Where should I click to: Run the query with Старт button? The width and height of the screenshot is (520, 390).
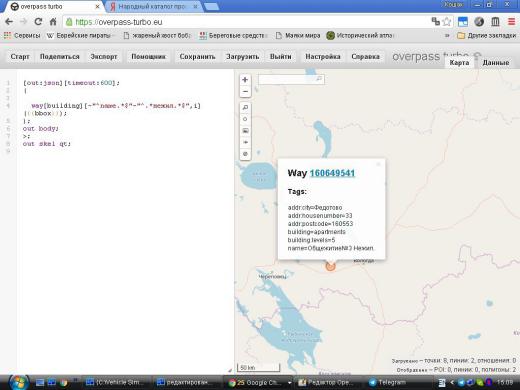[x=20, y=57]
